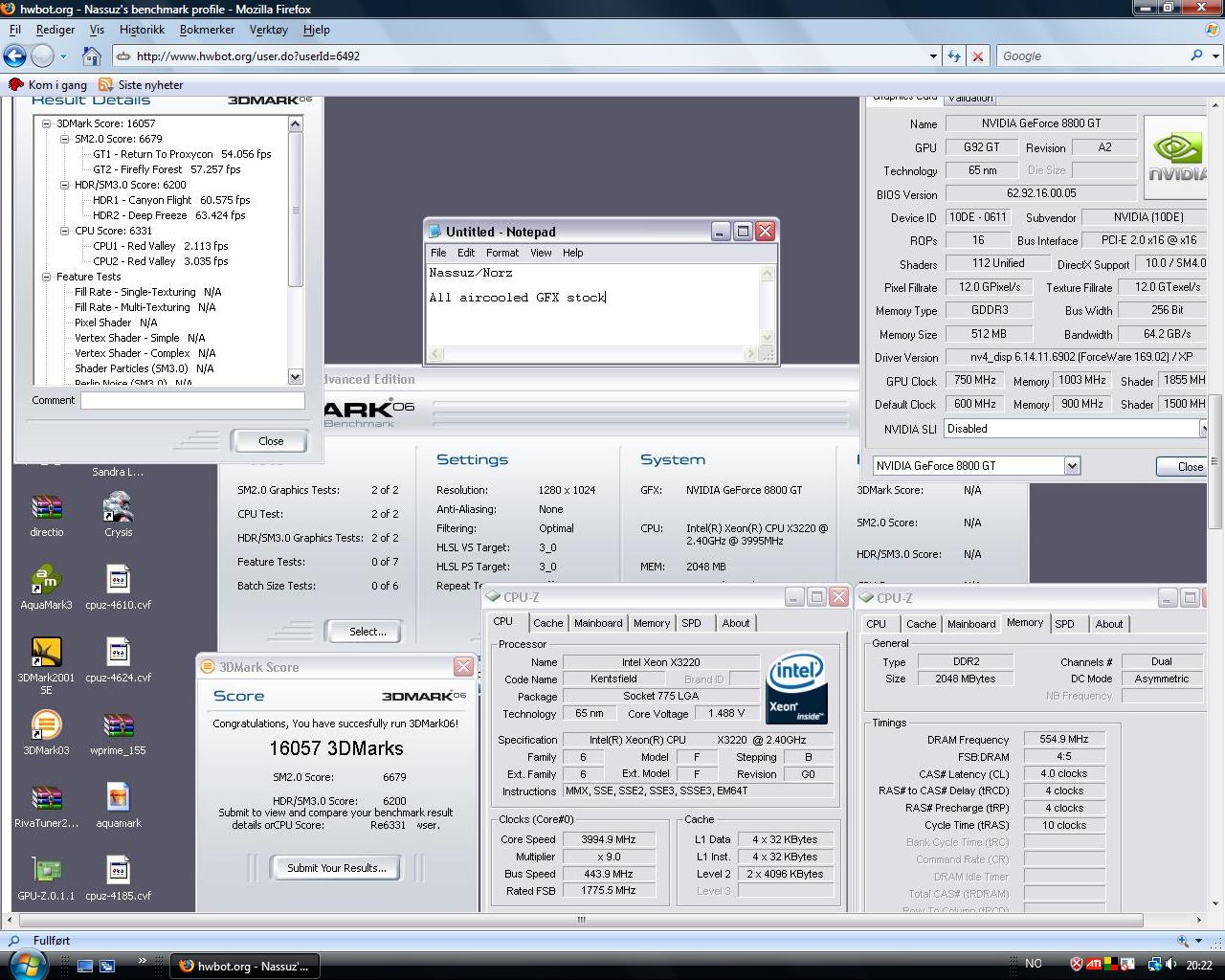The image size is (1225, 980).
Task: Switch to Mainboard tab in left CPU-Z
Action: (x=598, y=623)
